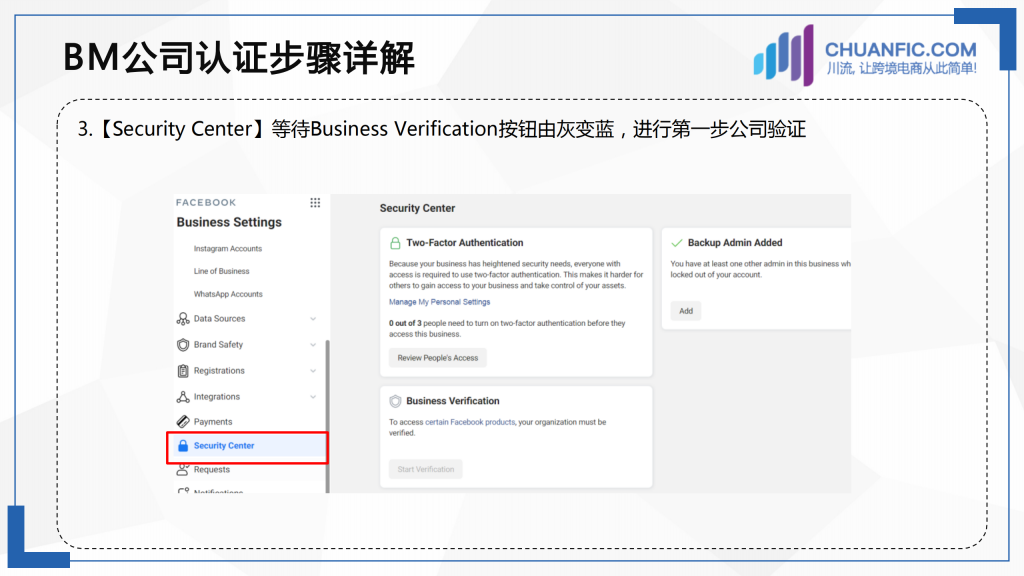Click the Two-Factor Authentication lock icon
This screenshot has width=1024, height=576.
395,243
